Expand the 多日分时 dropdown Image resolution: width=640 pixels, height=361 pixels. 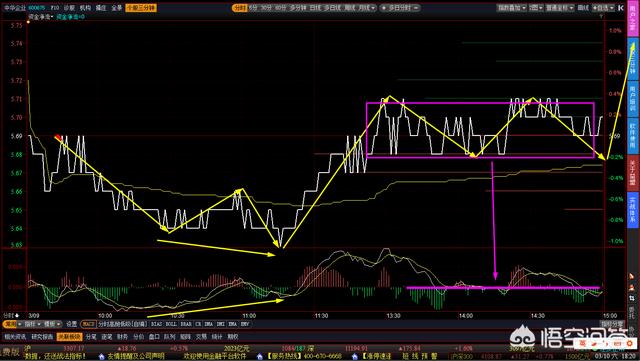(x=400, y=8)
